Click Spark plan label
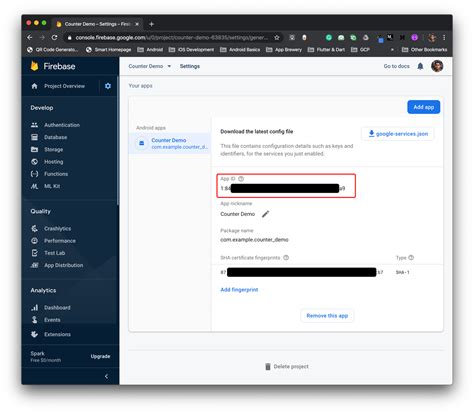This screenshot has height=413, width=474. [37, 353]
